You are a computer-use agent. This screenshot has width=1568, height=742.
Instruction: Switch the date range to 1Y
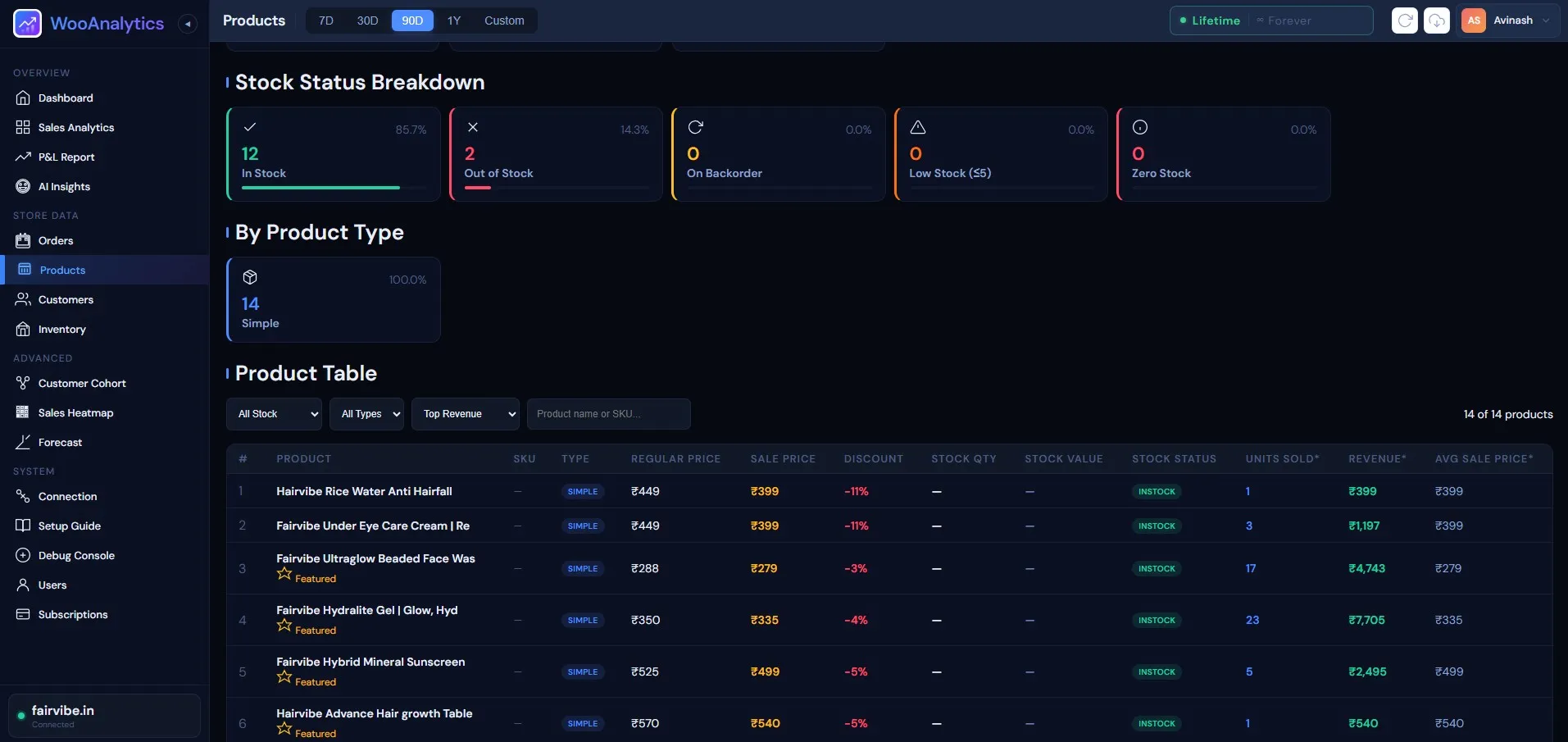tap(453, 20)
